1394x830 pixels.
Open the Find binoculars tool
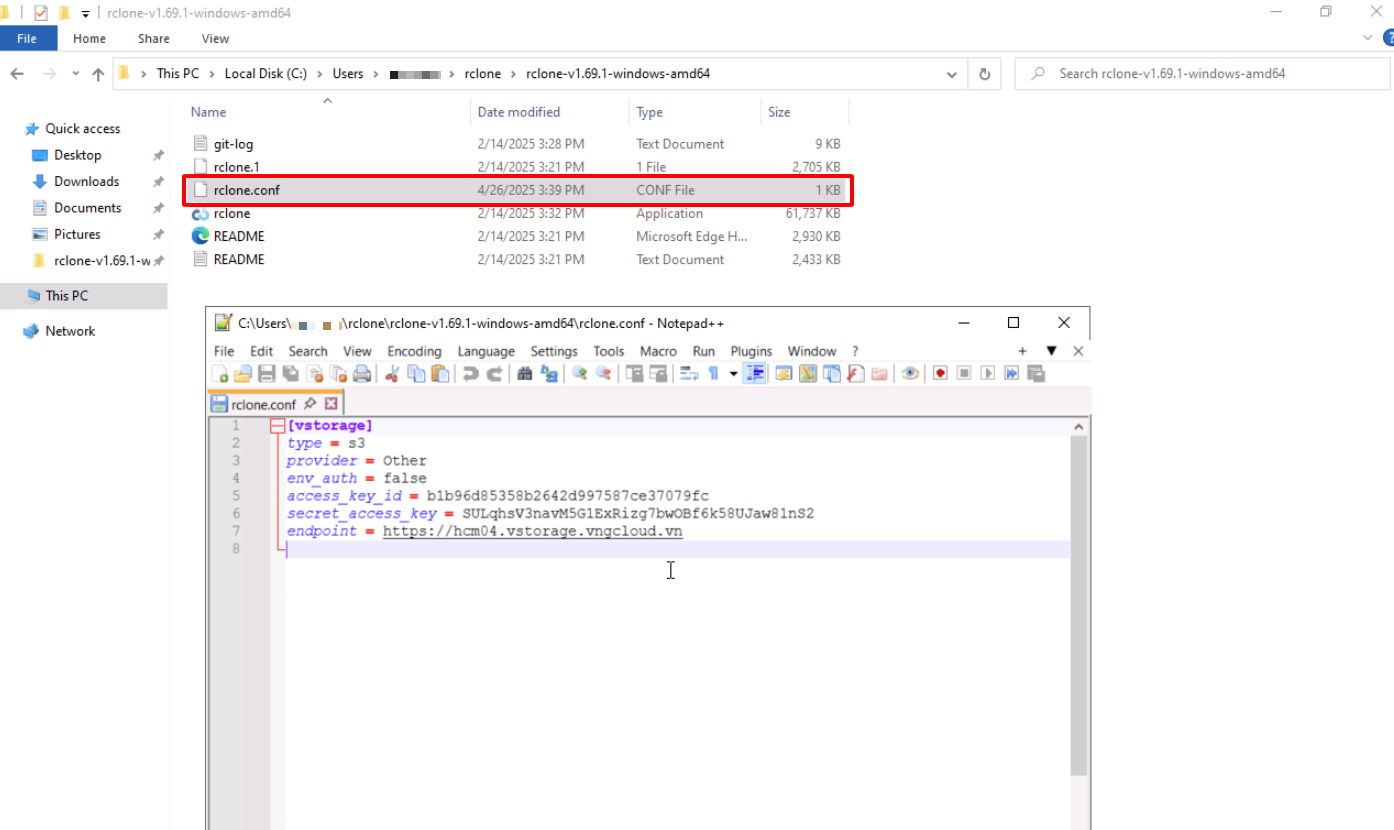[524, 374]
